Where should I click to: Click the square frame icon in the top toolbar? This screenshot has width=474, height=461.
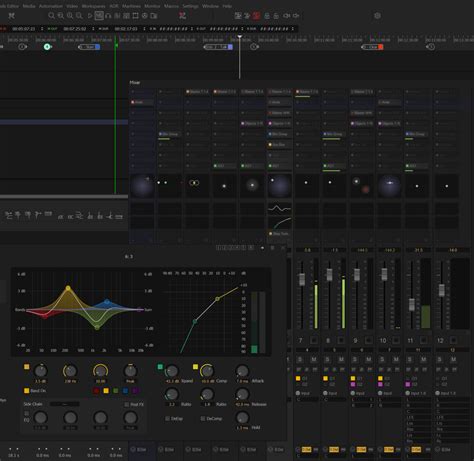pos(135,16)
